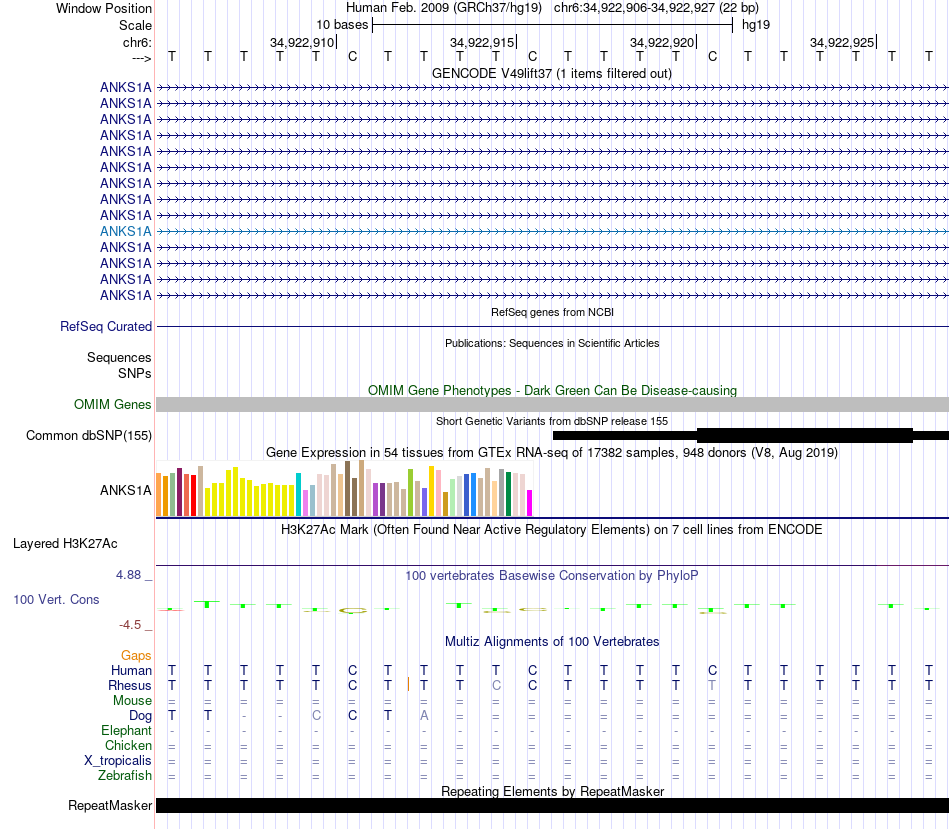Screen dimensions: 950x829
Task: Click the Basewise Conservation by PhyloP title
Action: [x=552, y=576]
